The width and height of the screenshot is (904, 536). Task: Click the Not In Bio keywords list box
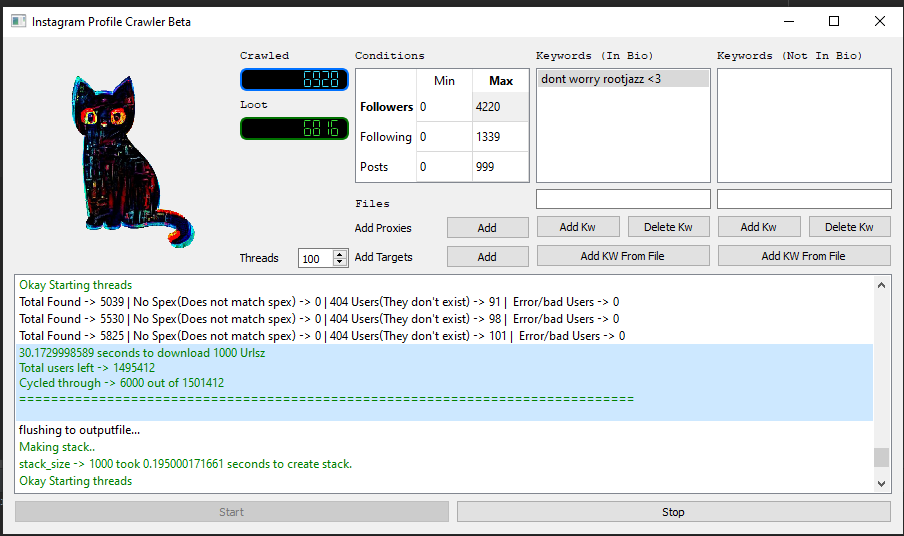tap(804, 126)
